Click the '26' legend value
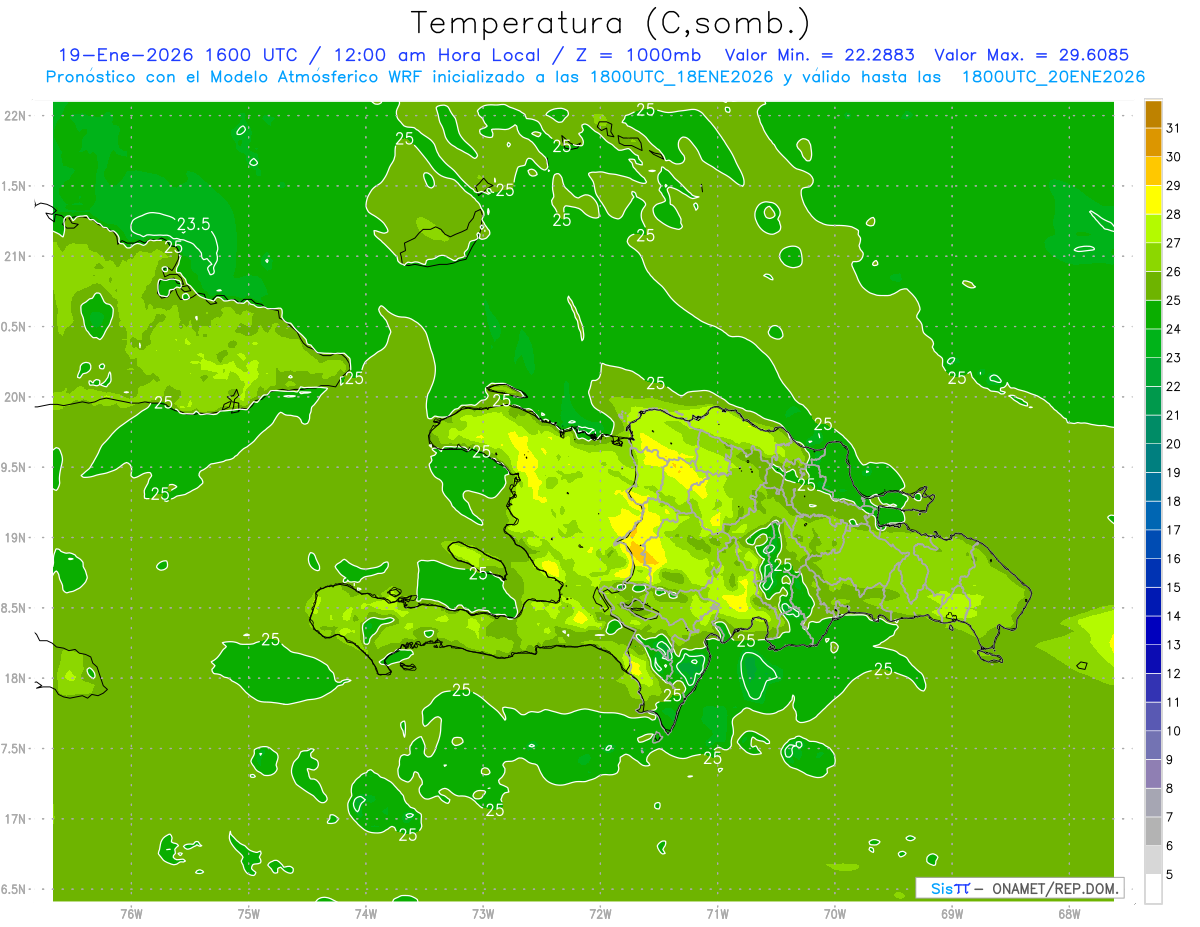 1174,272
